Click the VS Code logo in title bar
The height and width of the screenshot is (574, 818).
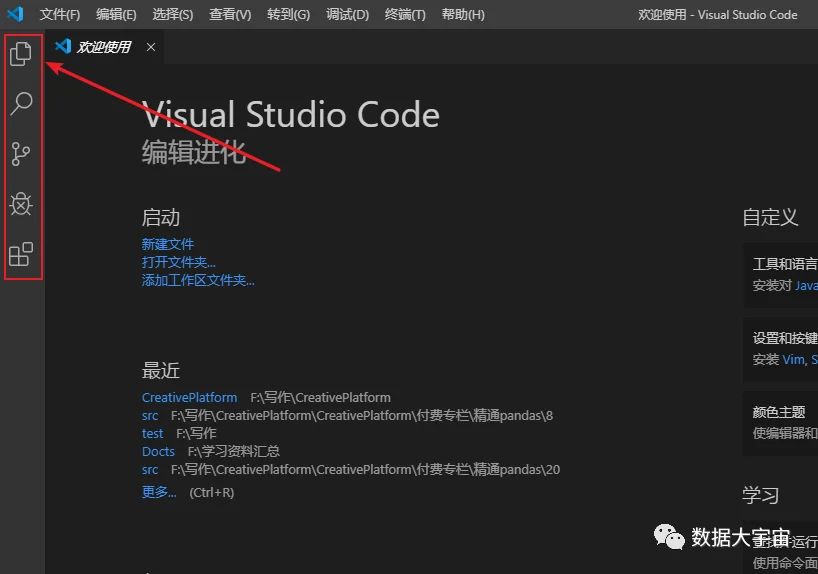tap(15, 14)
